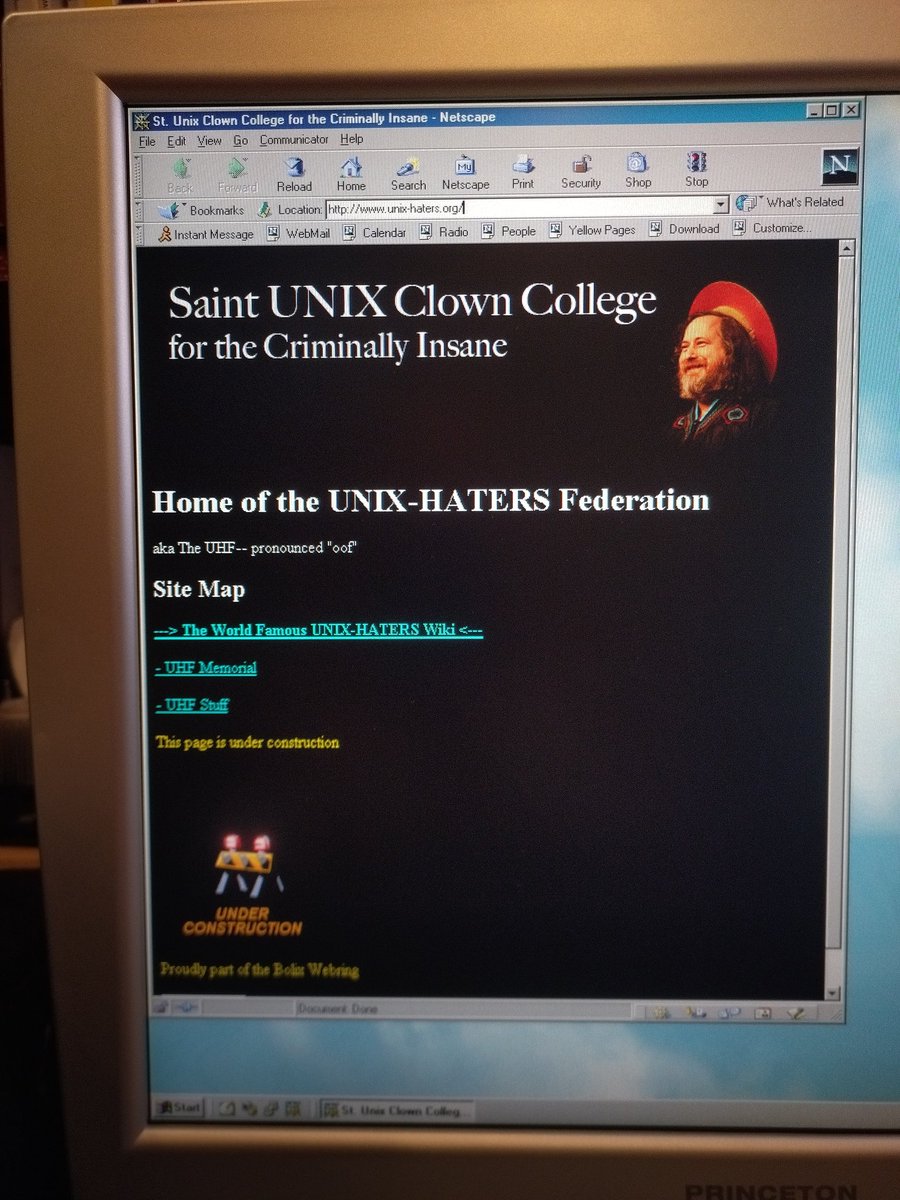Open the Yellow Pages toolbar shortcut

(593, 230)
